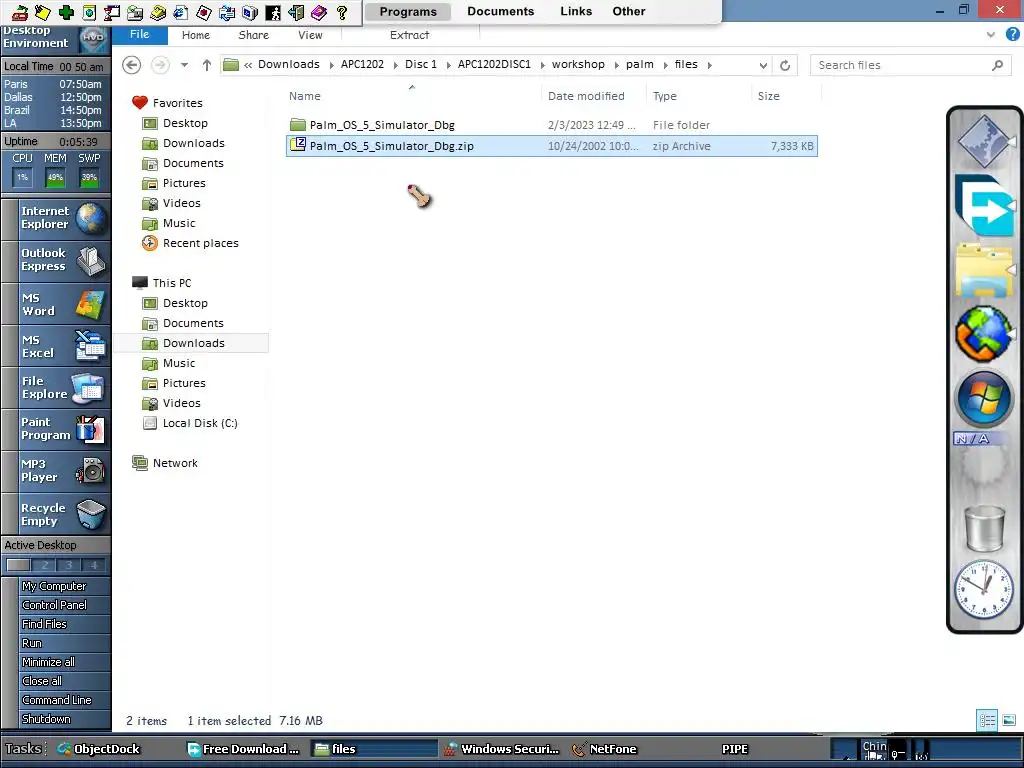Click the purple book icon in top toolbar
The image size is (1024, 768).
coord(319,12)
